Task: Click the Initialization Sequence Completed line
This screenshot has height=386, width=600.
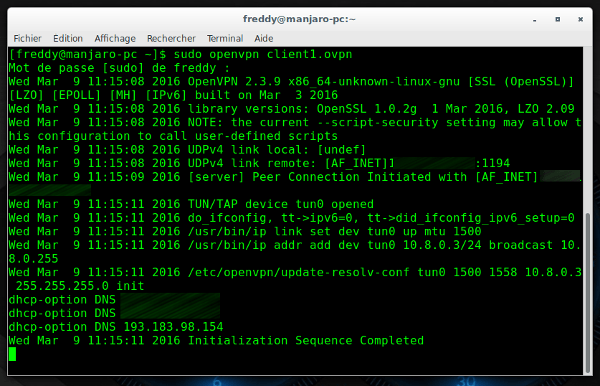Action: click(x=216, y=340)
